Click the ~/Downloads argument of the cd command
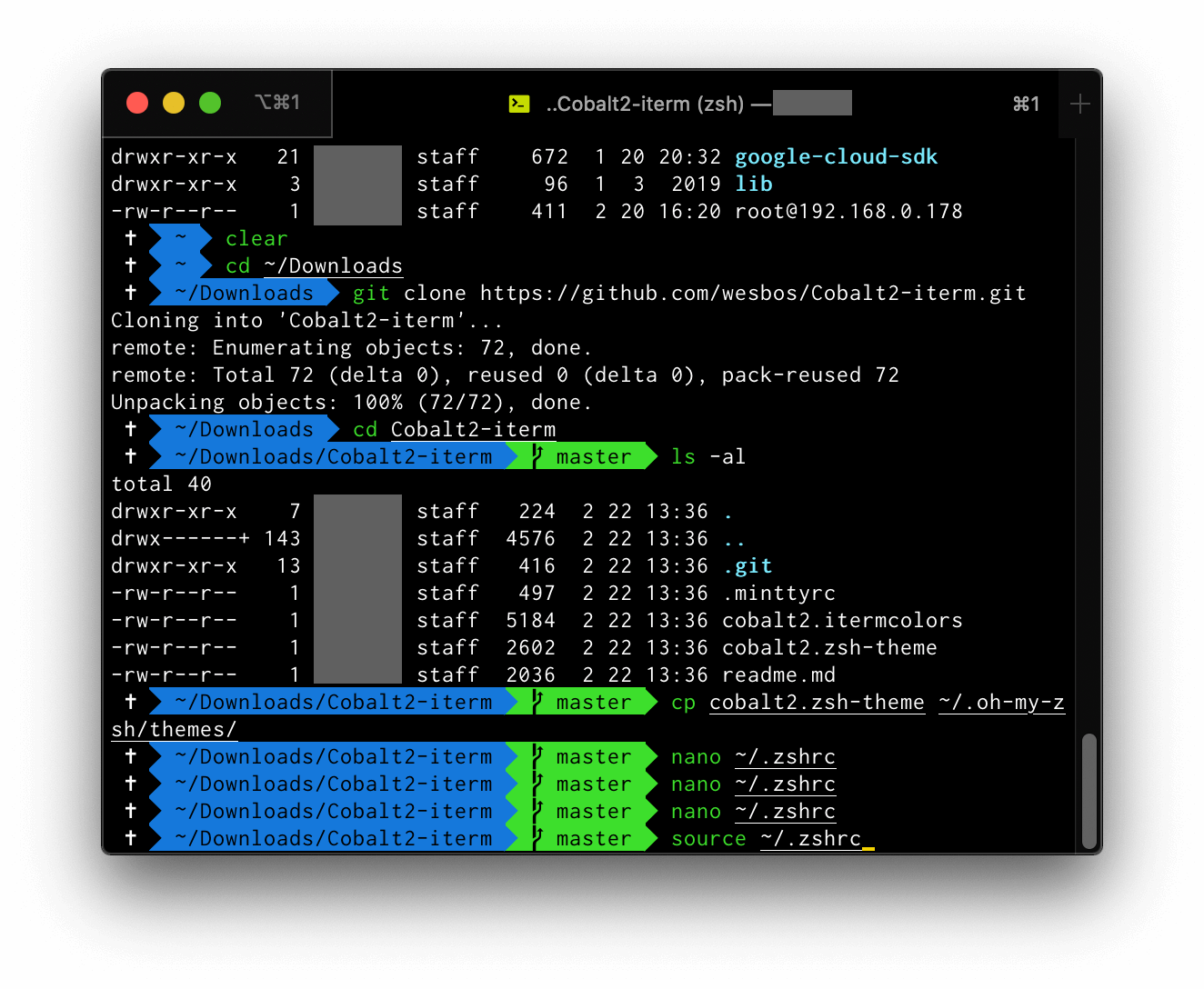The height and width of the screenshot is (989, 1204). tap(333, 266)
